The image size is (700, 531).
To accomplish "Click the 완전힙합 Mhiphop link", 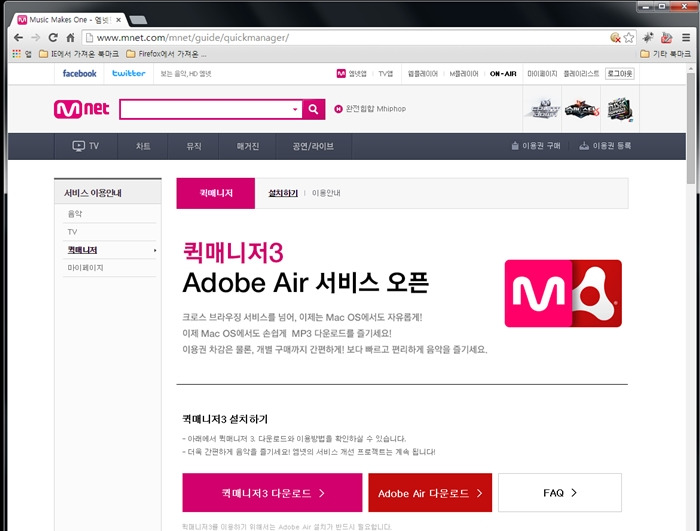I will [370, 109].
